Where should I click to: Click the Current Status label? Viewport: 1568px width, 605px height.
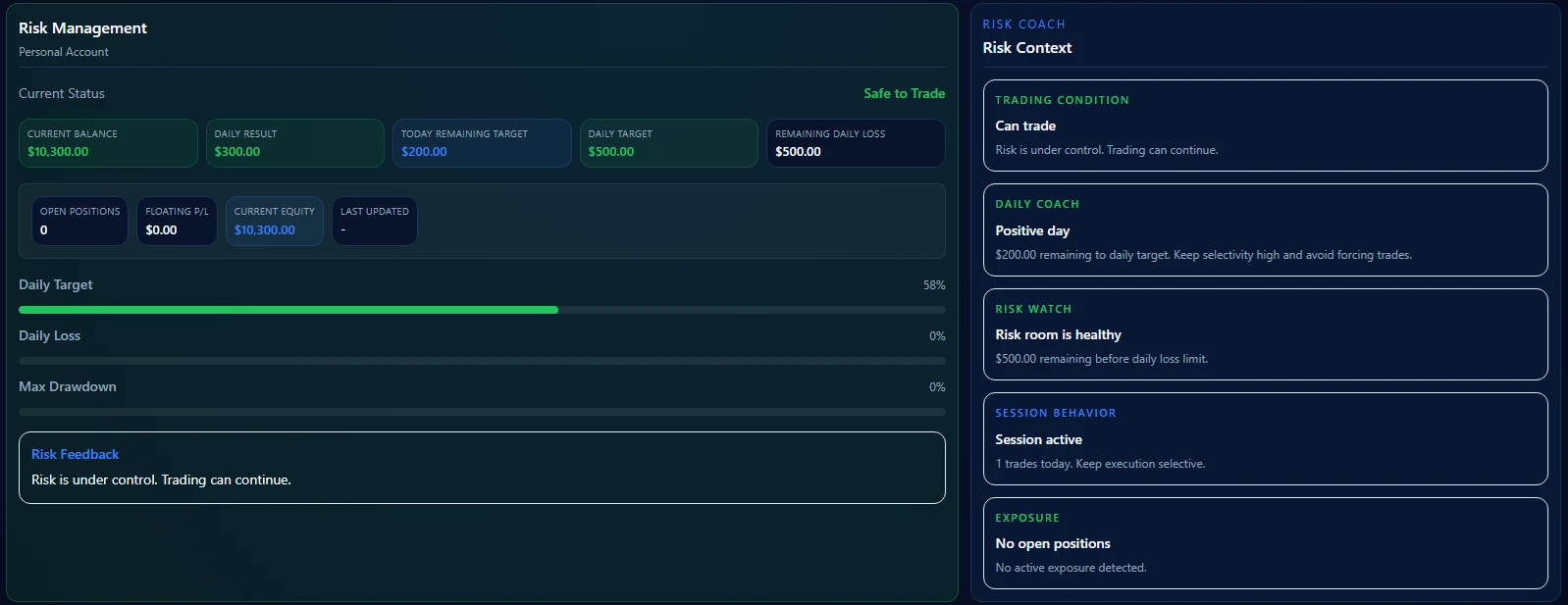pyautogui.click(x=62, y=93)
